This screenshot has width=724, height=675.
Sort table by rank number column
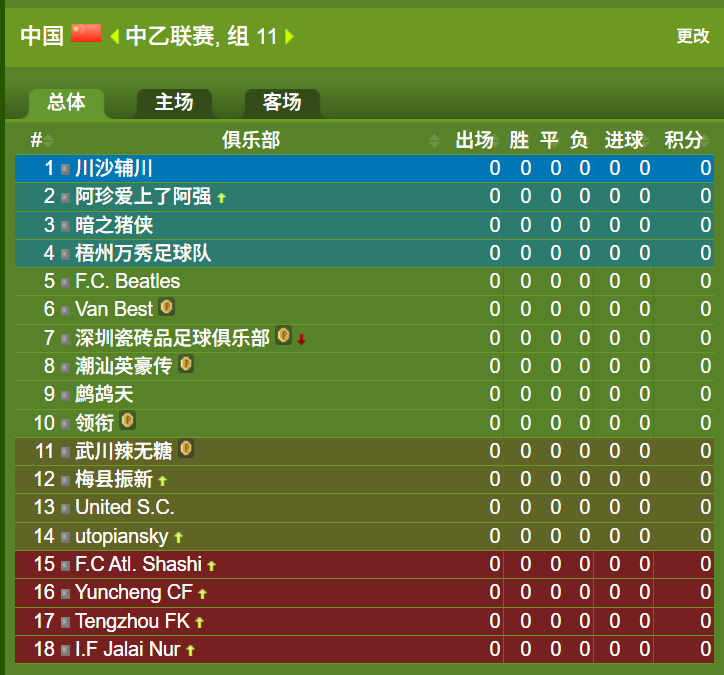pyautogui.click(x=42, y=140)
